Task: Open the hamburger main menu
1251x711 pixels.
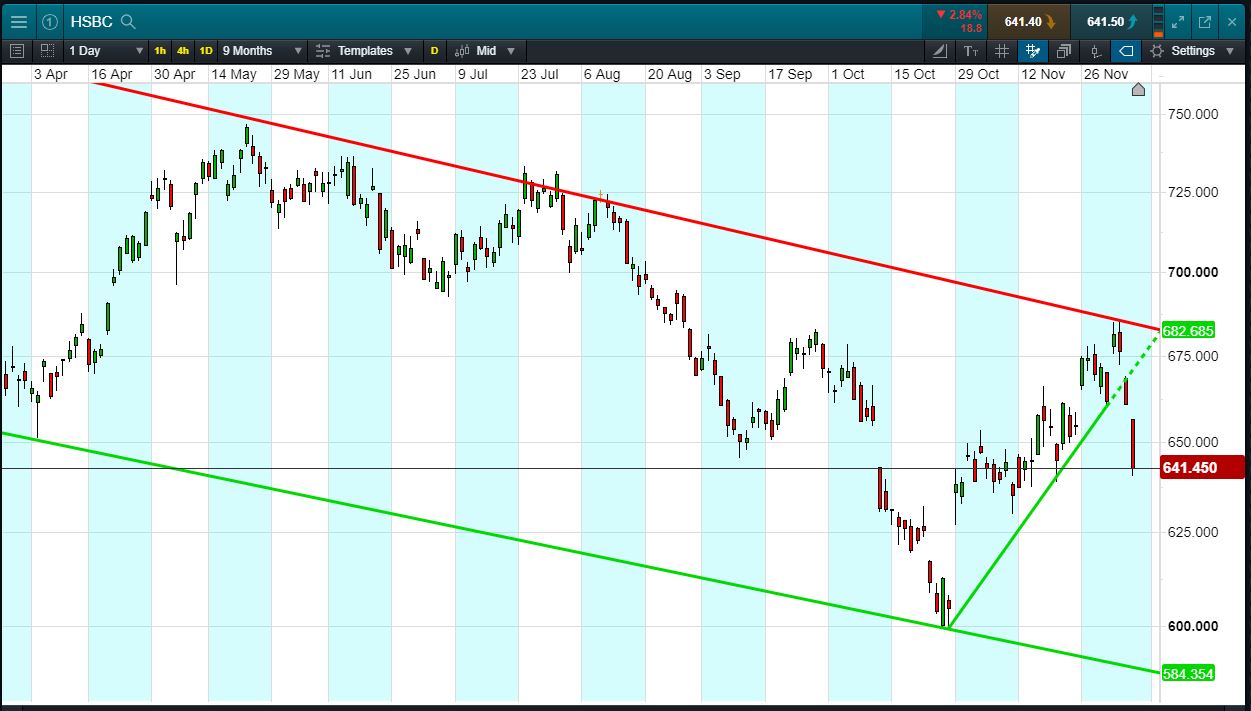Action: point(18,21)
